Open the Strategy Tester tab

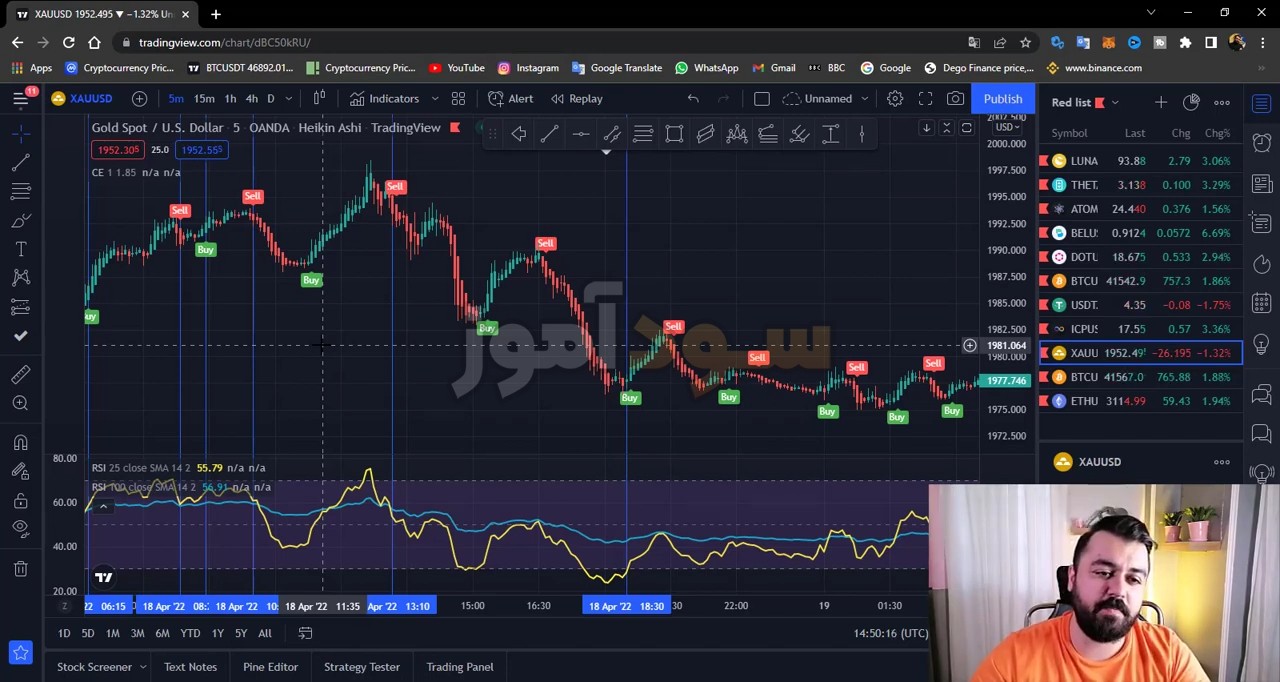[x=361, y=667]
